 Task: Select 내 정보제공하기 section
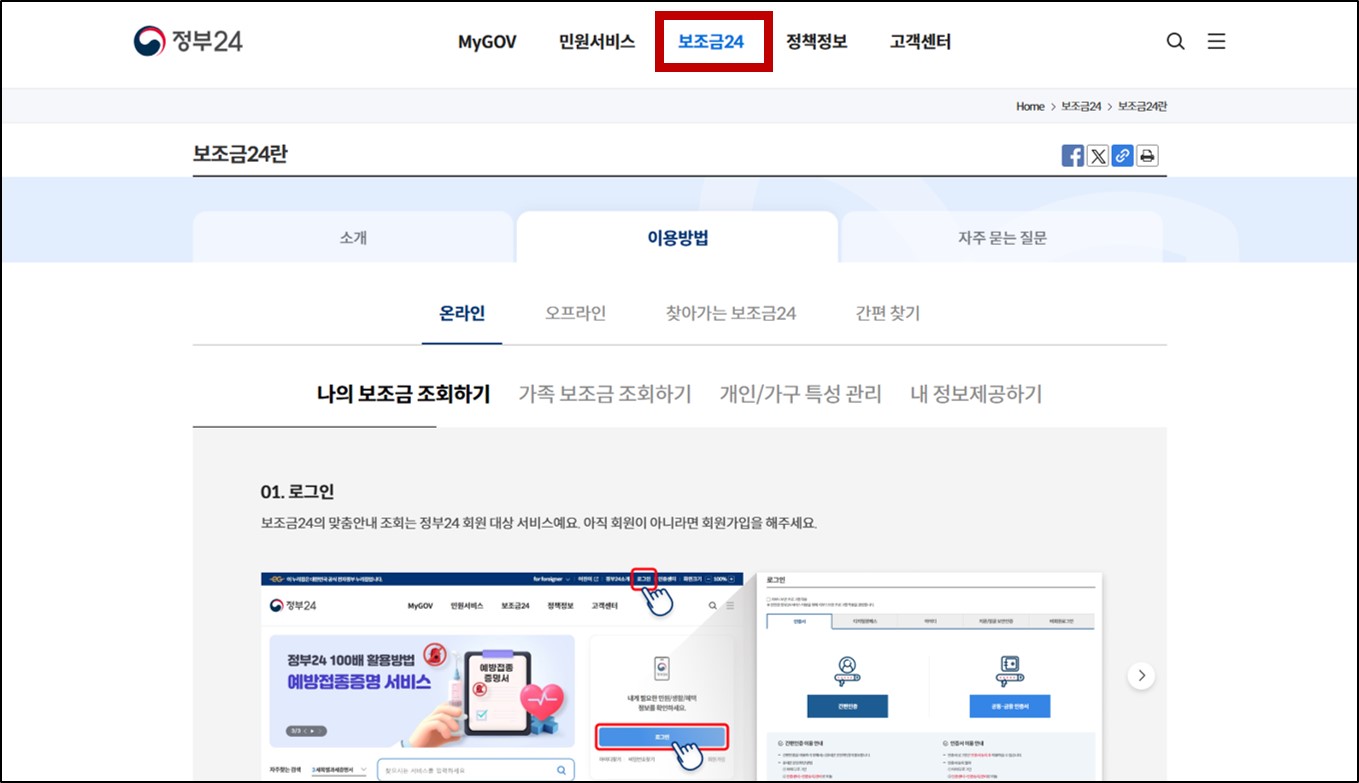[x=976, y=394]
